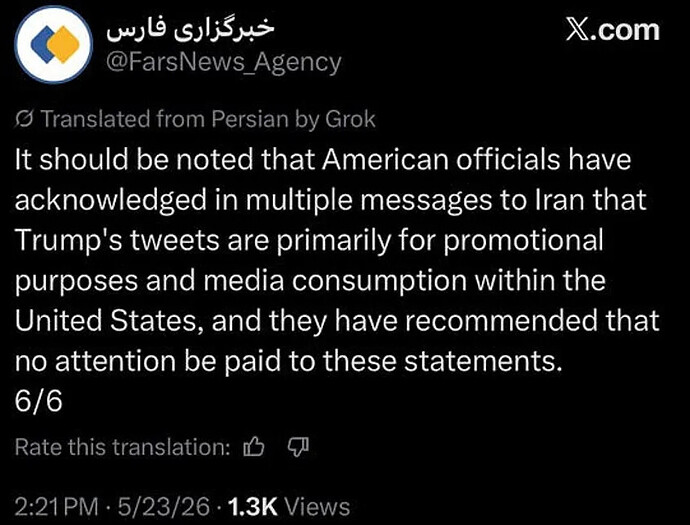Viewport: 690px width, 525px height.
Task: Click the word 'Grok' in the translation notice
Action: 350,119
